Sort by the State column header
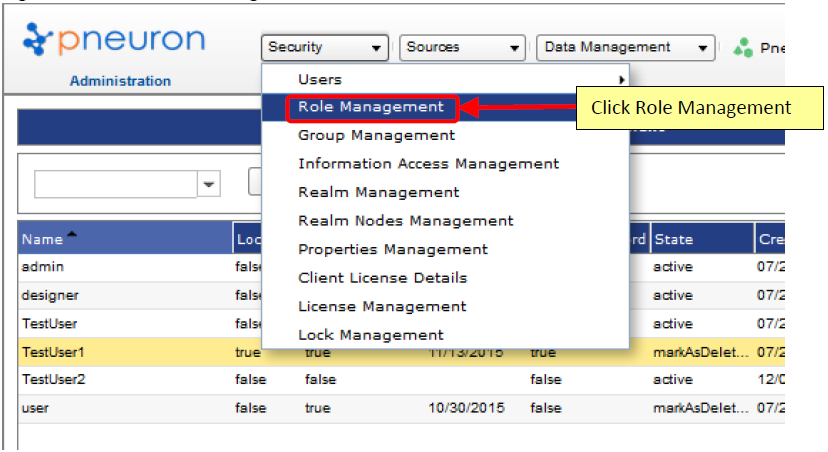Viewport: 828px width, 452px height. pyautogui.click(x=702, y=239)
